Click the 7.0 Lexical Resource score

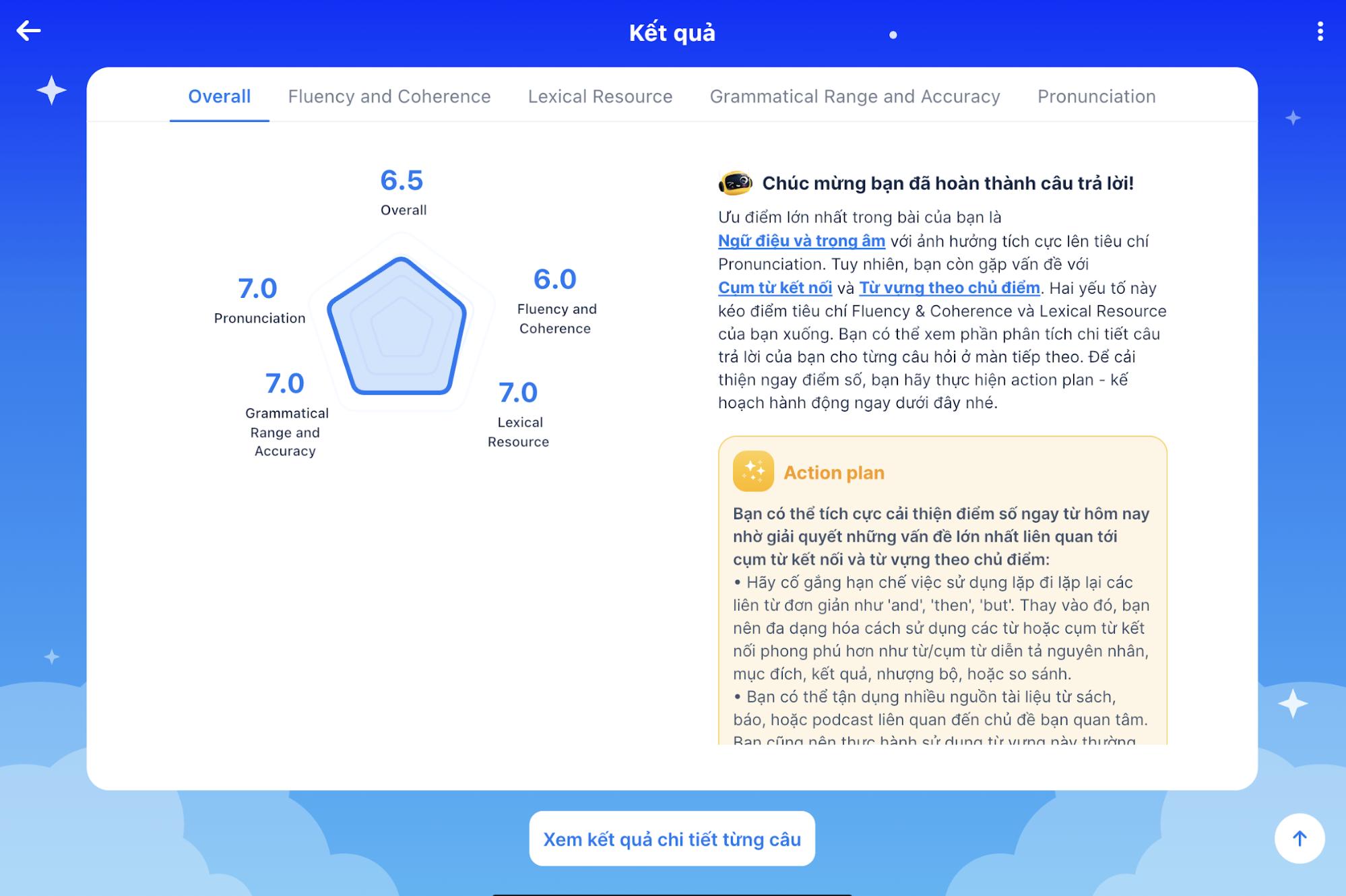(x=517, y=393)
